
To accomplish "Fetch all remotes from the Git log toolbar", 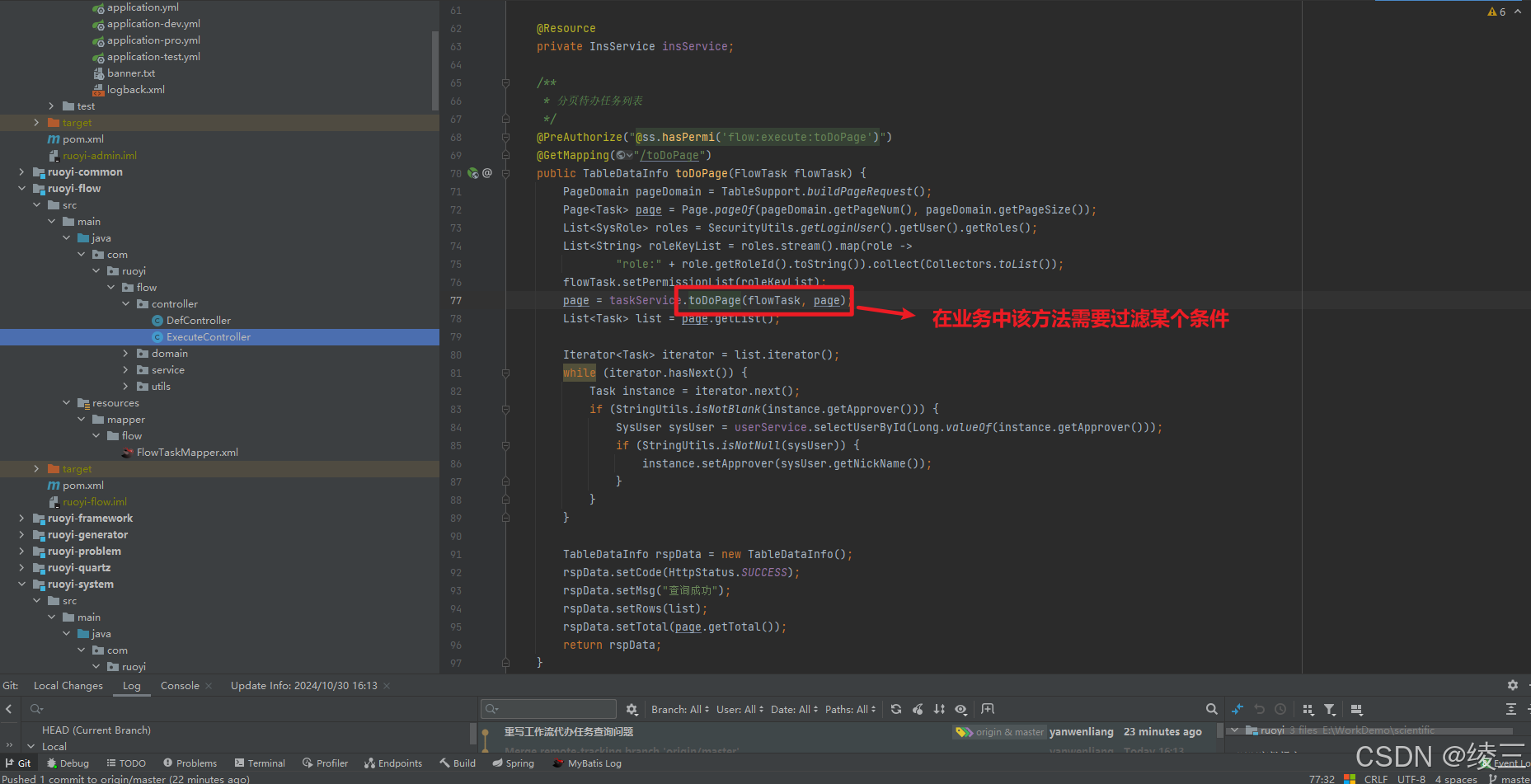I will (x=1237, y=709).
